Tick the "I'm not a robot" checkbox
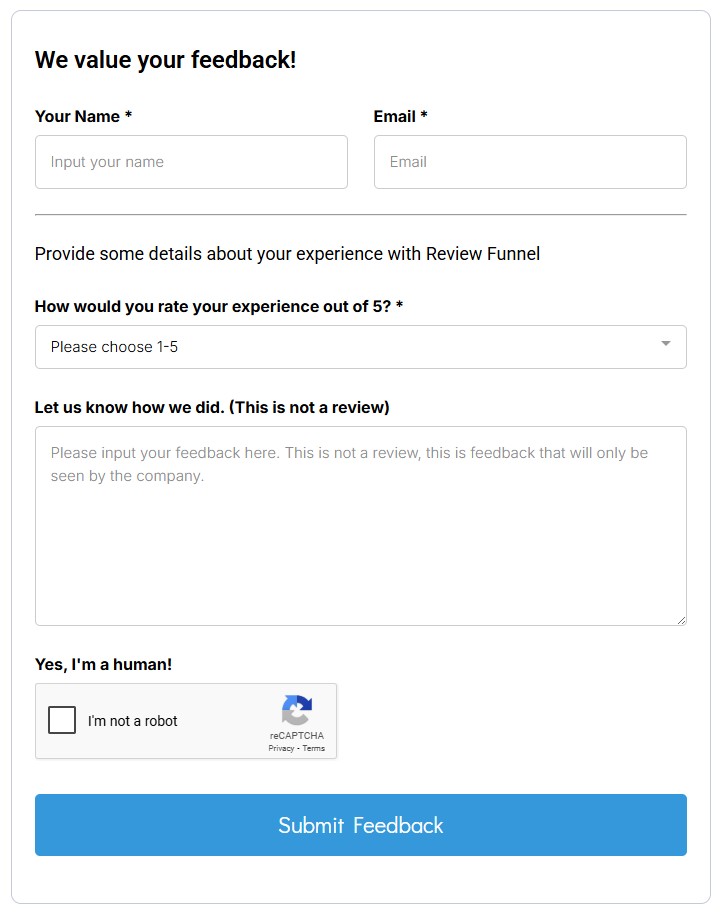The image size is (721, 912). click(62, 720)
